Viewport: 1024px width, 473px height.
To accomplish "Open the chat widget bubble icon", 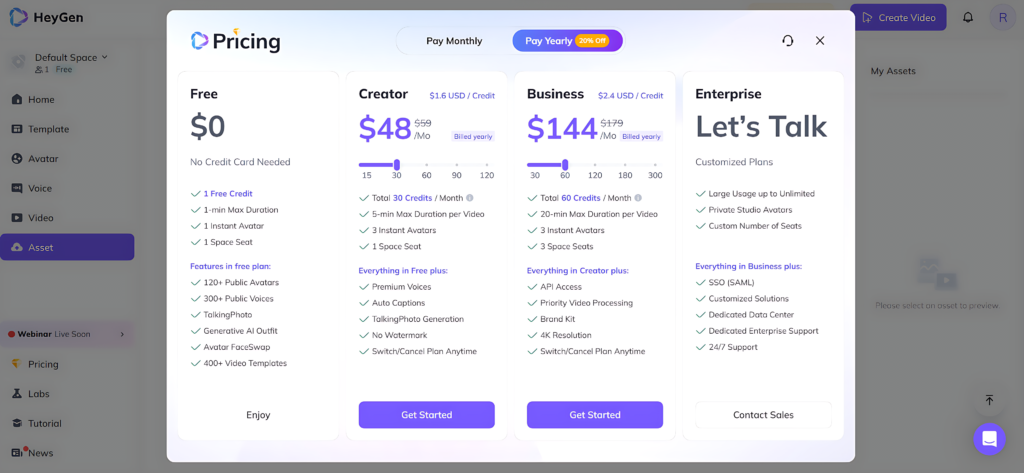I will click(989, 439).
